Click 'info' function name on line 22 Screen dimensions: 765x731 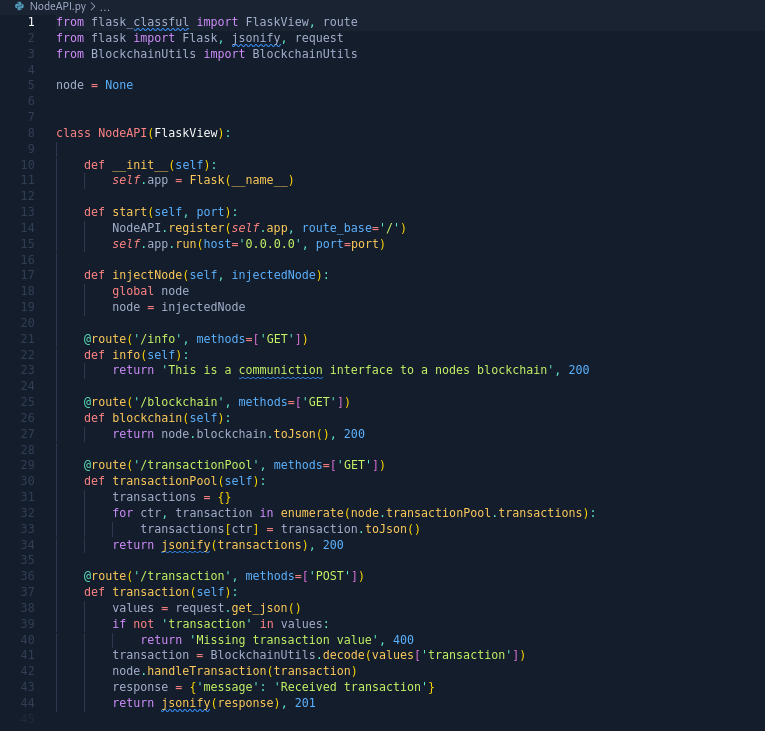click(126, 355)
